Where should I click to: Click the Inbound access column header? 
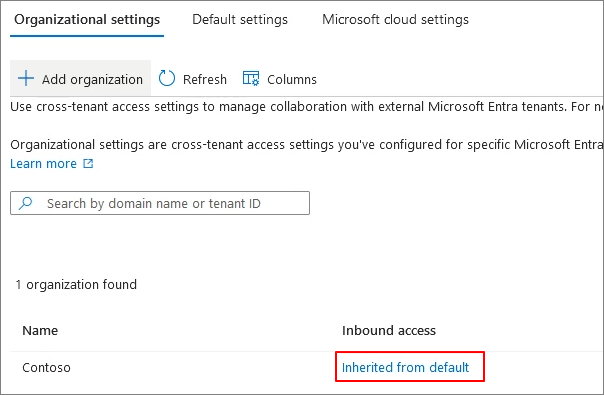(389, 330)
